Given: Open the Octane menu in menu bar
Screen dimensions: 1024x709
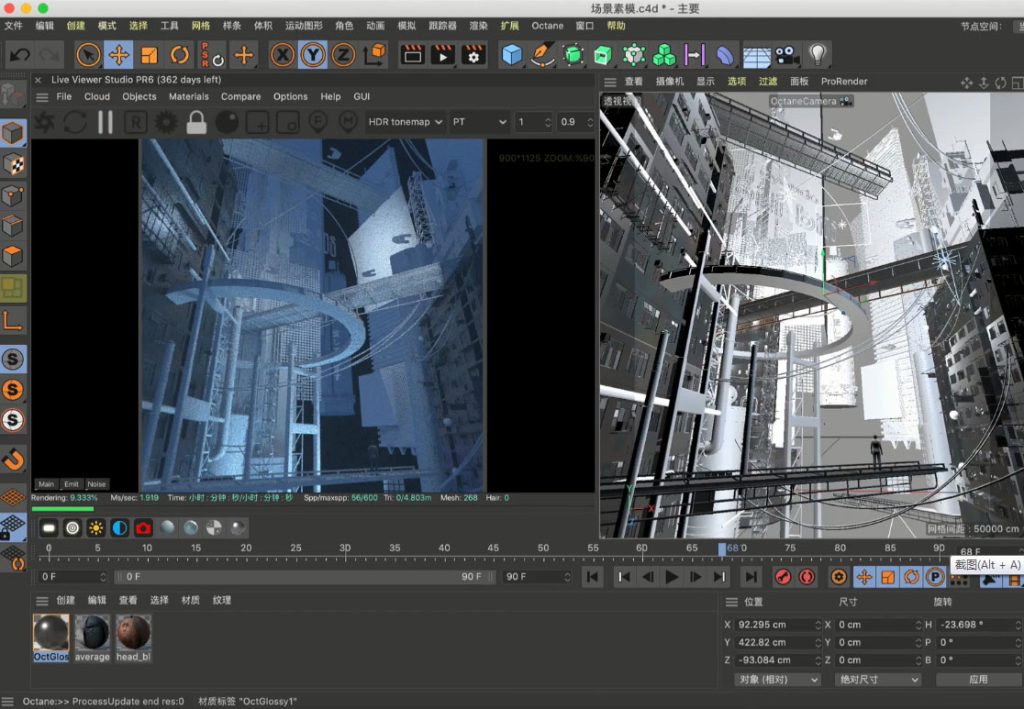Looking at the screenshot, I should pos(547,25).
